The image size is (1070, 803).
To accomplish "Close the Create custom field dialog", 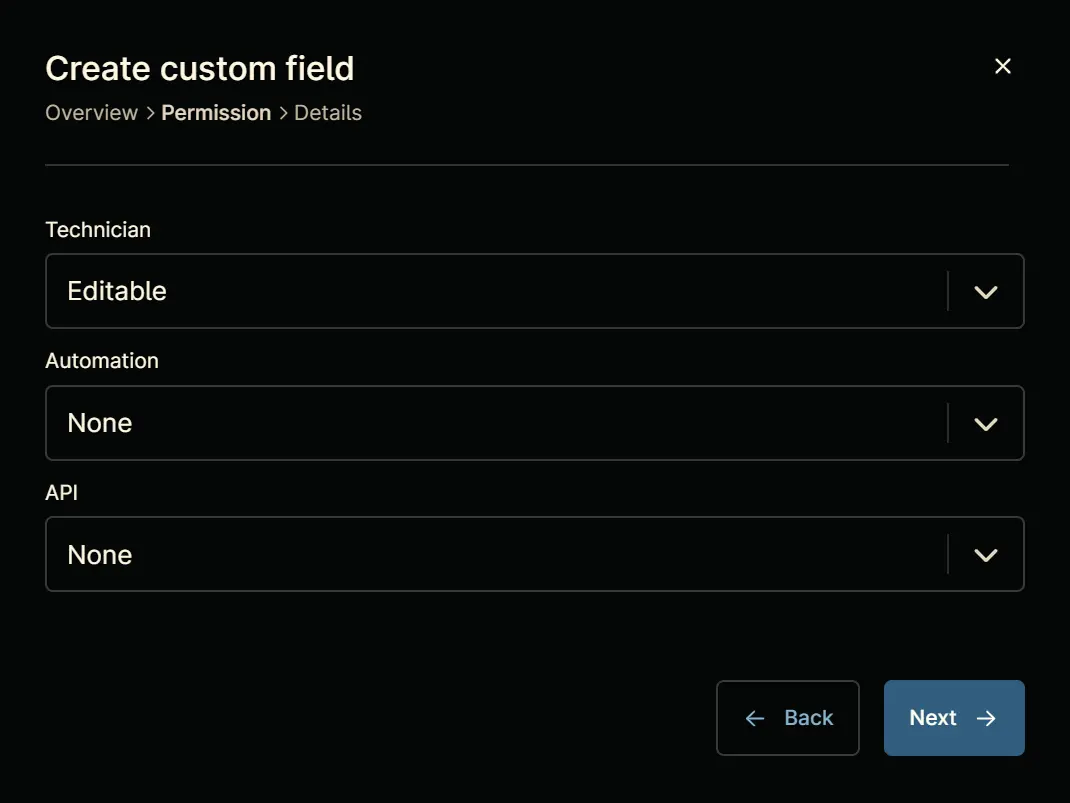I will point(1002,66).
